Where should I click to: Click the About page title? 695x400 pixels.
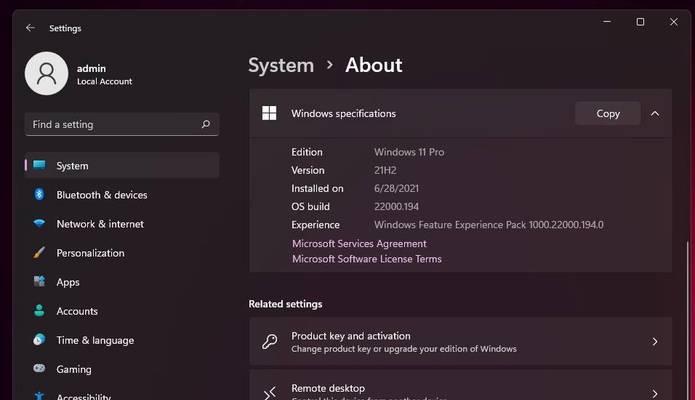click(x=374, y=65)
